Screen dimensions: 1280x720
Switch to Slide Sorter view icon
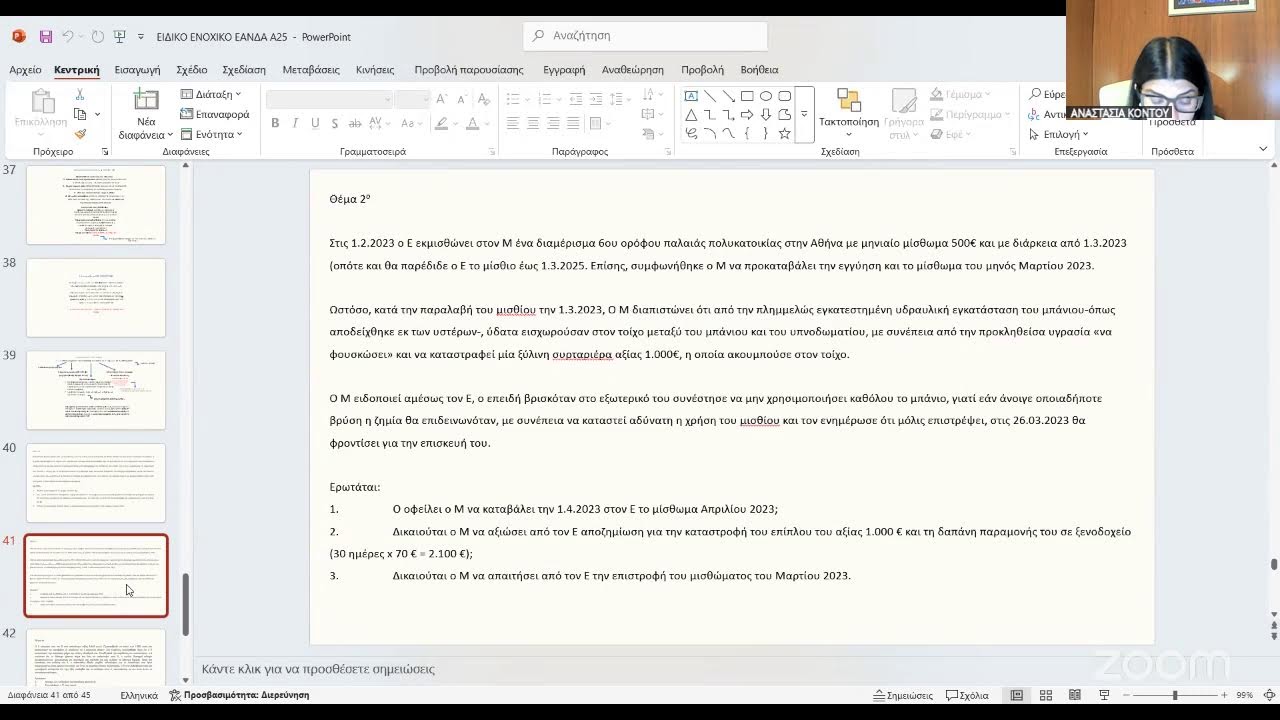click(1046, 695)
